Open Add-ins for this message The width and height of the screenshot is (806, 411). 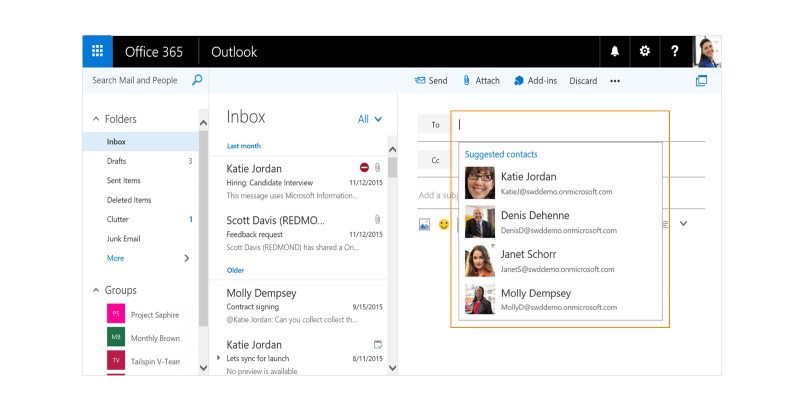coord(535,81)
